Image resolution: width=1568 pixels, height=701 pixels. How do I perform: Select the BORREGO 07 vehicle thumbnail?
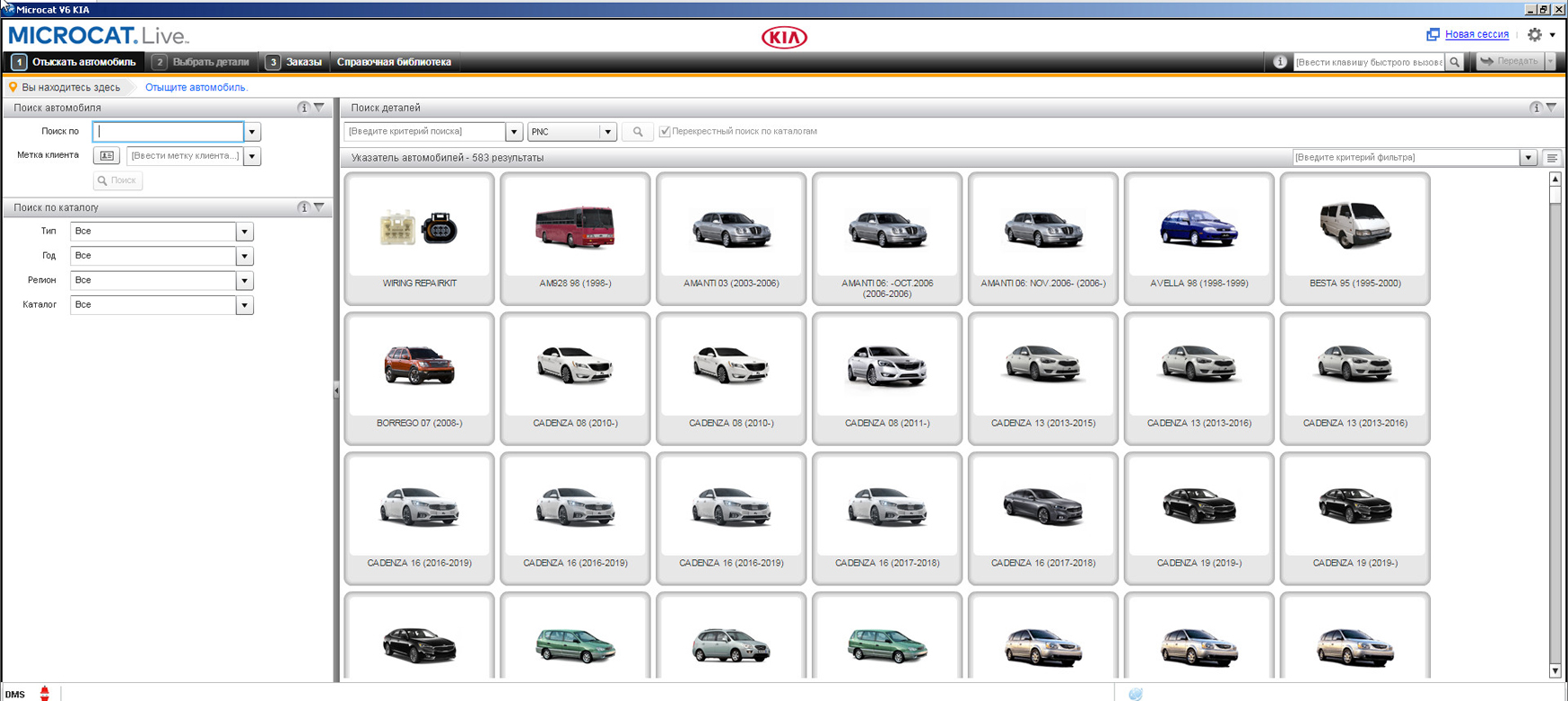pyautogui.click(x=419, y=377)
